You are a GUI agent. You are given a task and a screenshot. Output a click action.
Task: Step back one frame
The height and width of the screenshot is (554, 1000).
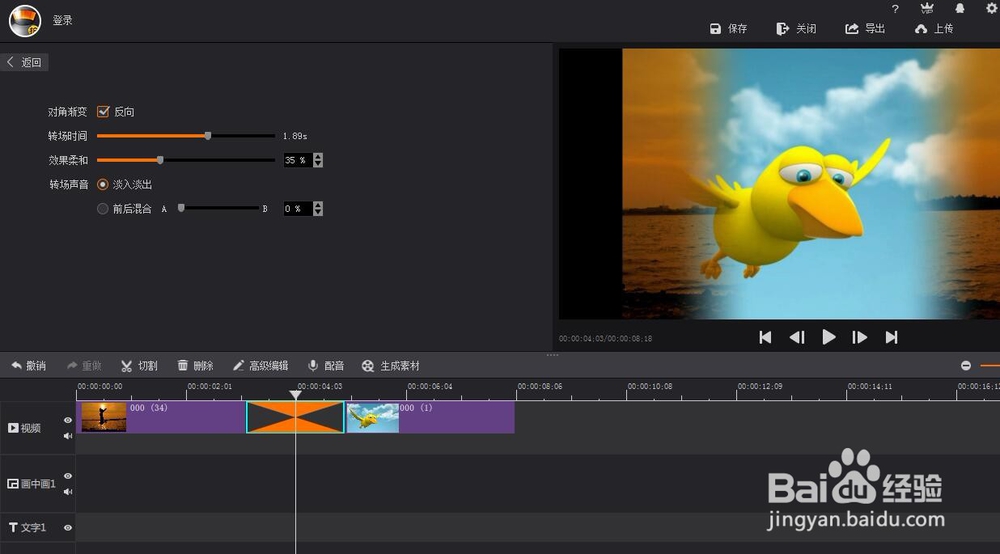tap(797, 337)
